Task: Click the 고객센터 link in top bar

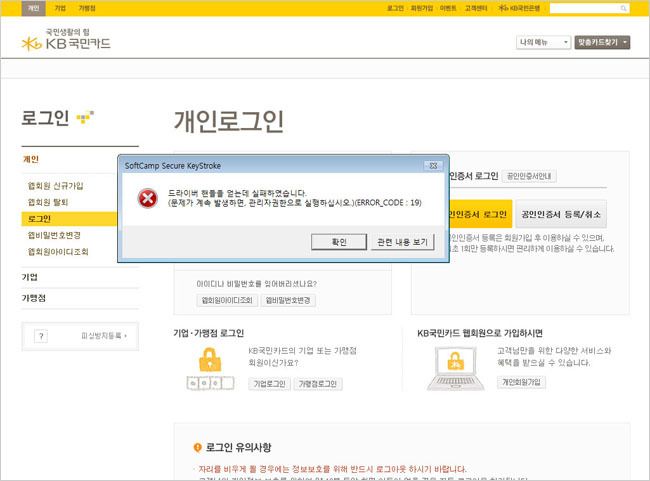Action: [x=476, y=8]
